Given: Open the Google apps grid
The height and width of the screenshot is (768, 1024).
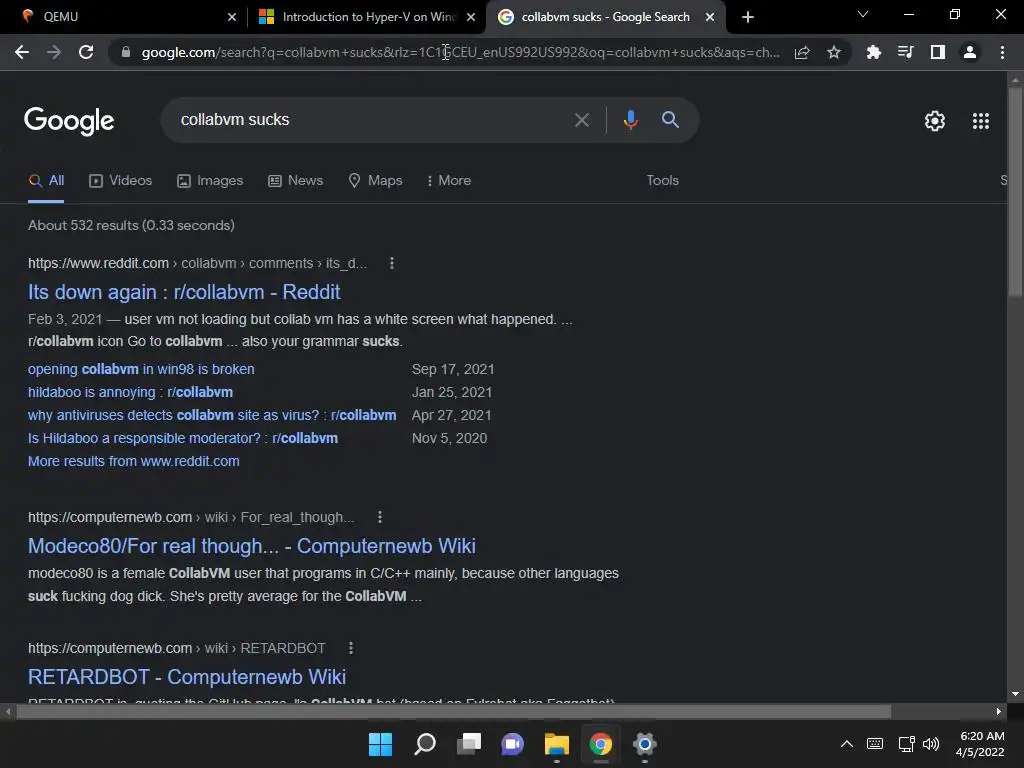Looking at the screenshot, I should tap(980, 121).
